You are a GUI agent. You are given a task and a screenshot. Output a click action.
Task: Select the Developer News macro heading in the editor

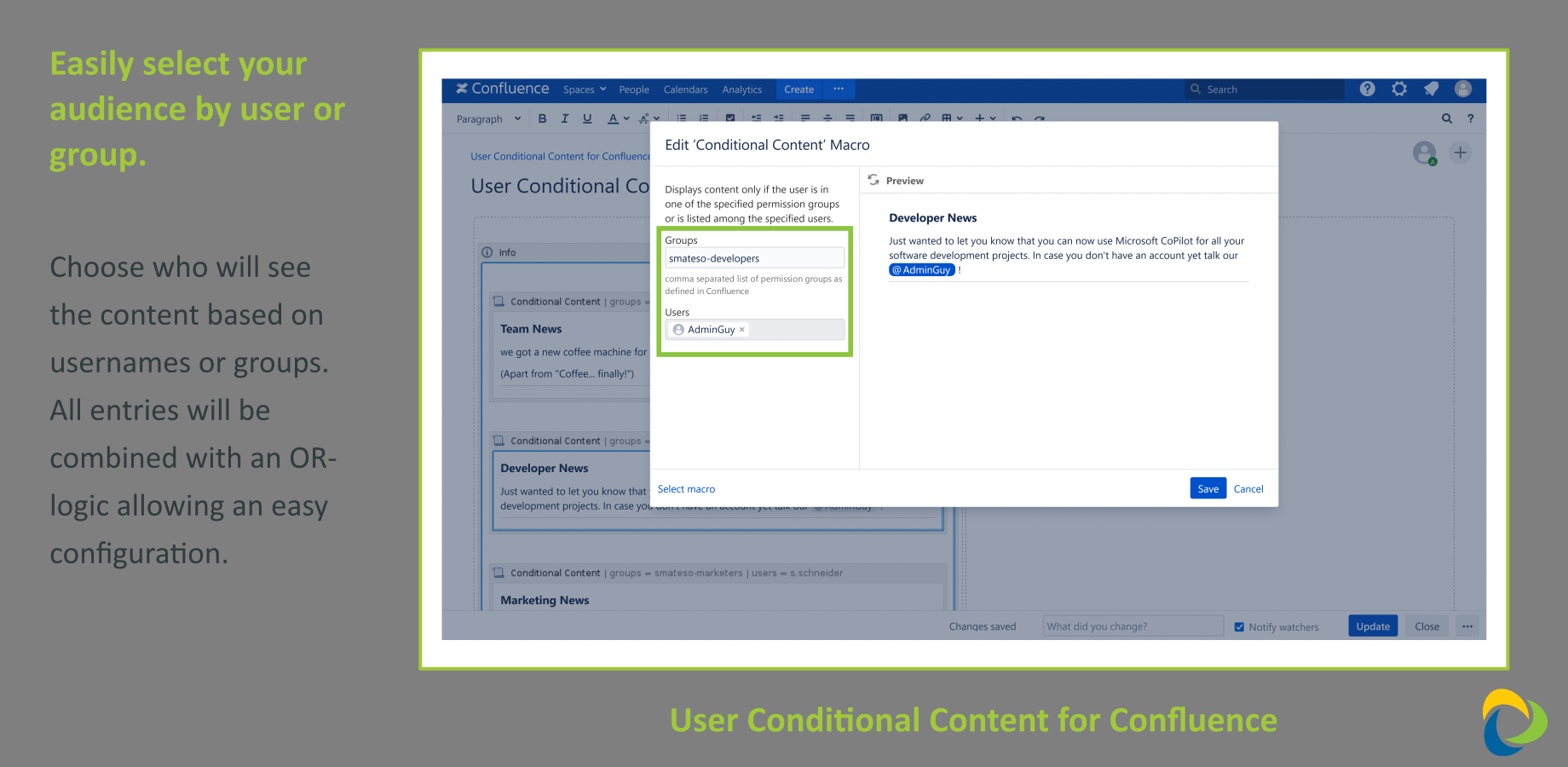[x=545, y=468]
